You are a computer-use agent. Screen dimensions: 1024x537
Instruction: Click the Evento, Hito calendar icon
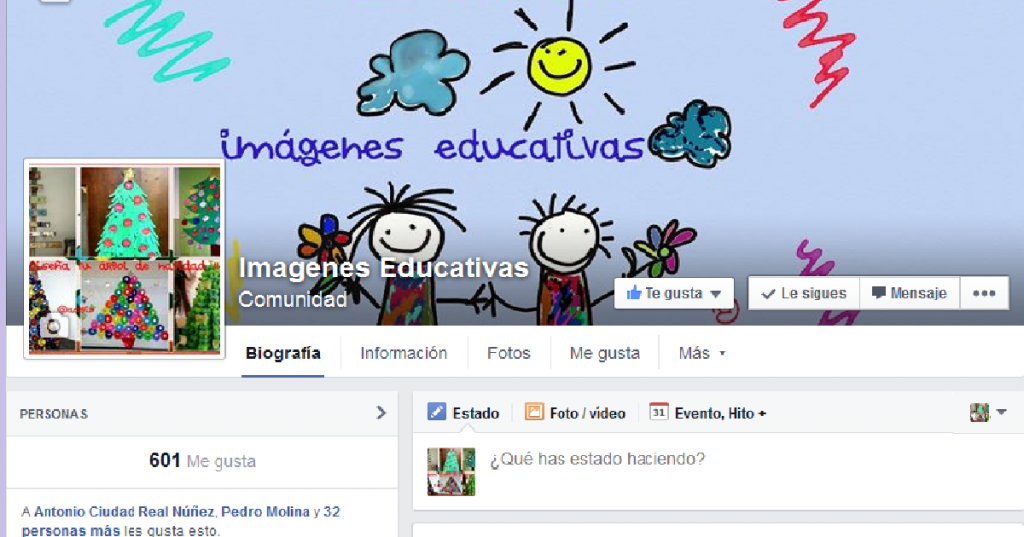(x=658, y=412)
